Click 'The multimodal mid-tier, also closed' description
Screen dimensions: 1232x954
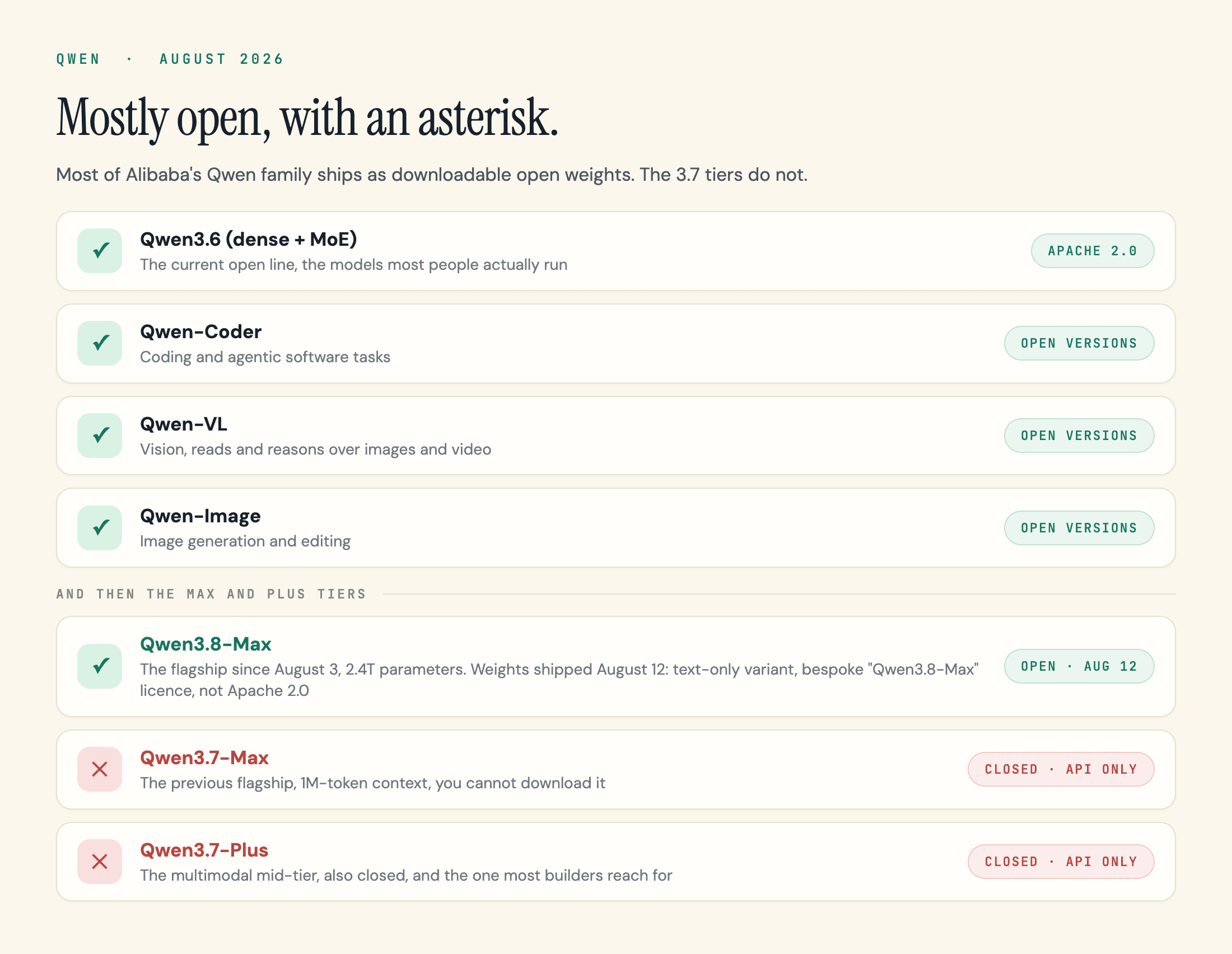pyautogui.click(x=406, y=876)
